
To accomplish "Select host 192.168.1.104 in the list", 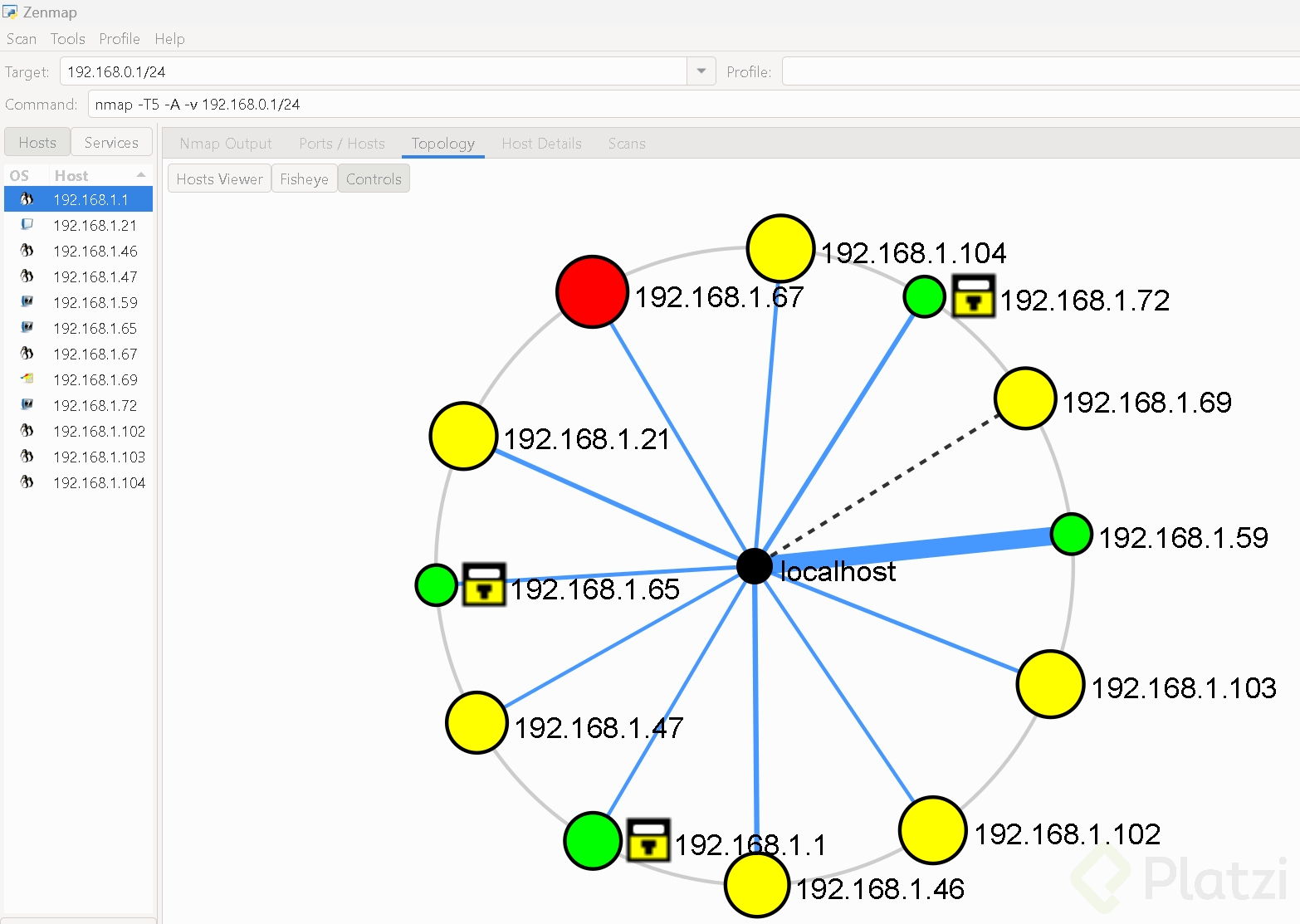I will 79,482.
